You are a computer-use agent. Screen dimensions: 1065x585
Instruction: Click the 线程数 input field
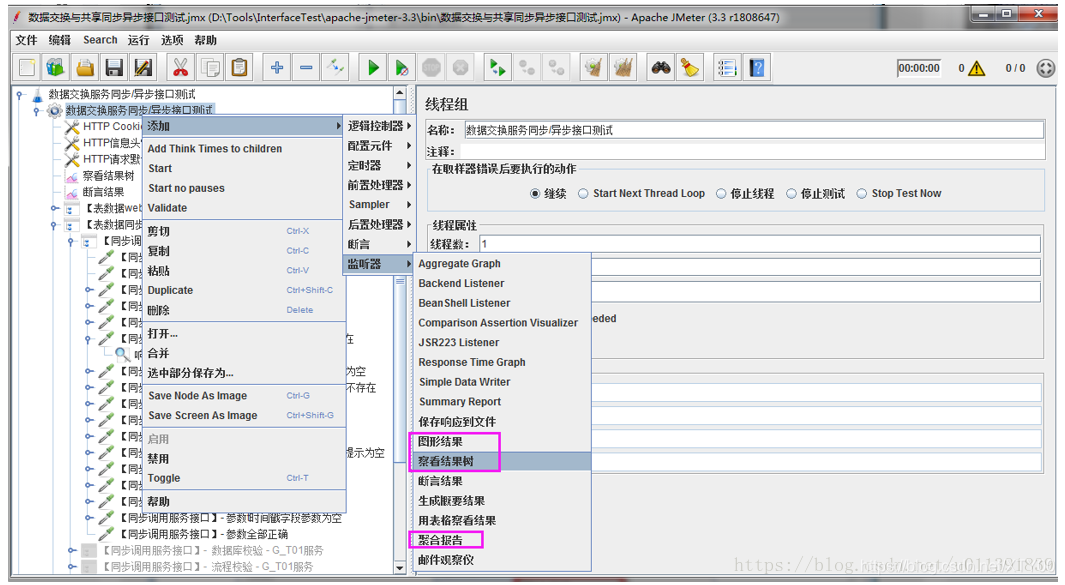pyautogui.click(x=760, y=244)
